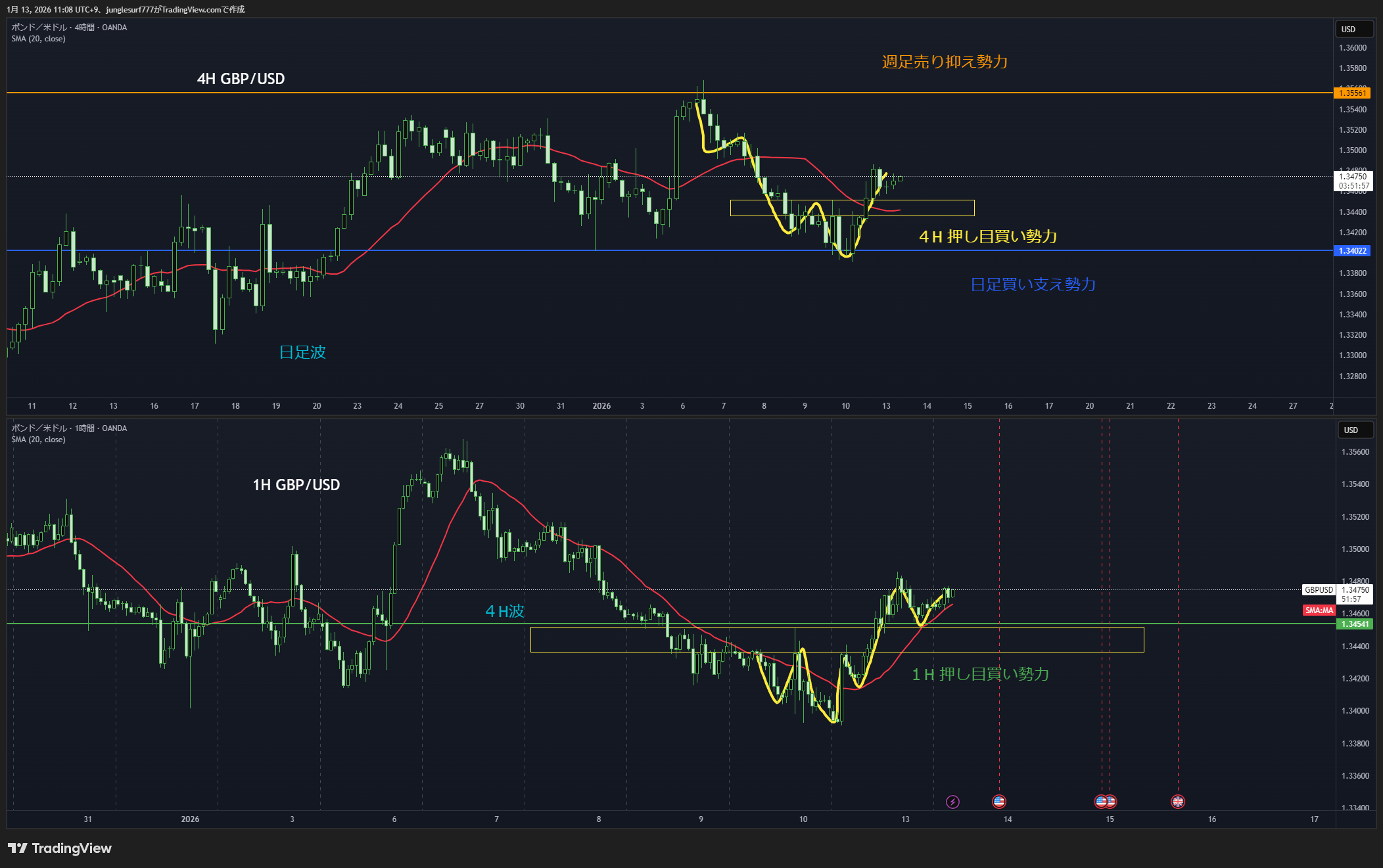Select the 1H GBP/USD text annotation
The image size is (1383, 868).
tap(296, 485)
